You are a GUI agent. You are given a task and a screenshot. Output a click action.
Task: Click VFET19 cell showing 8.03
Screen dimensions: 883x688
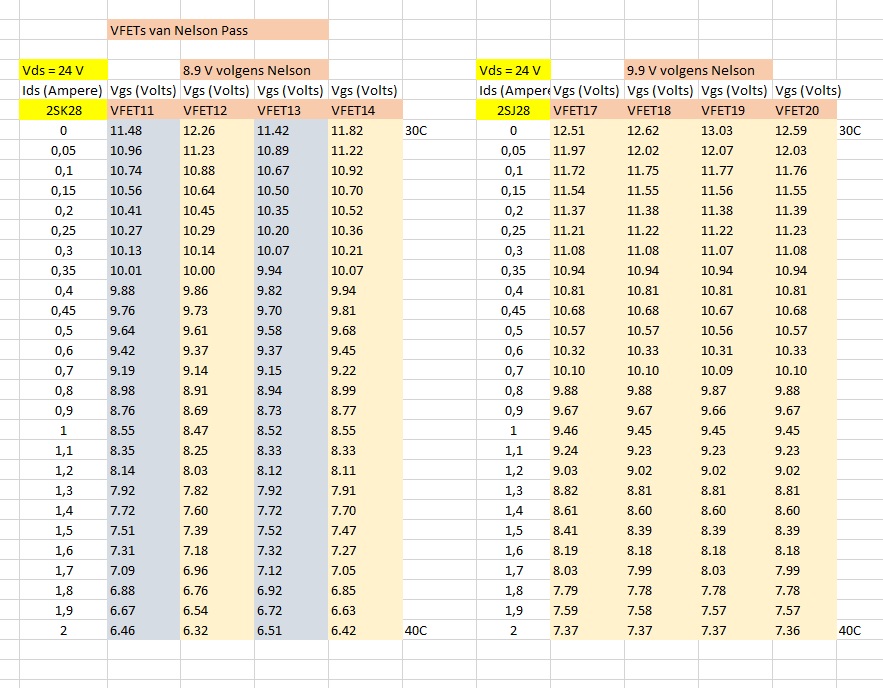click(x=735, y=570)
